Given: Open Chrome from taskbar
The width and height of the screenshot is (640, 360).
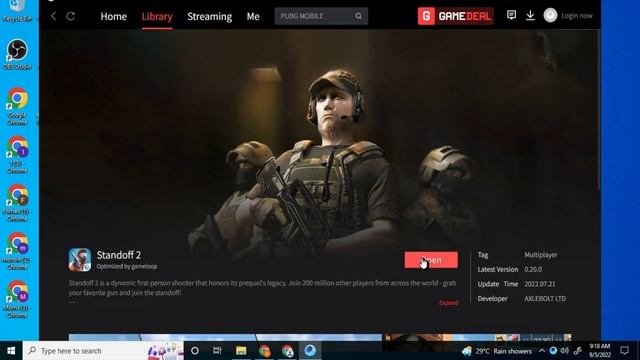Looking at the screenshot, I should 264,351.
